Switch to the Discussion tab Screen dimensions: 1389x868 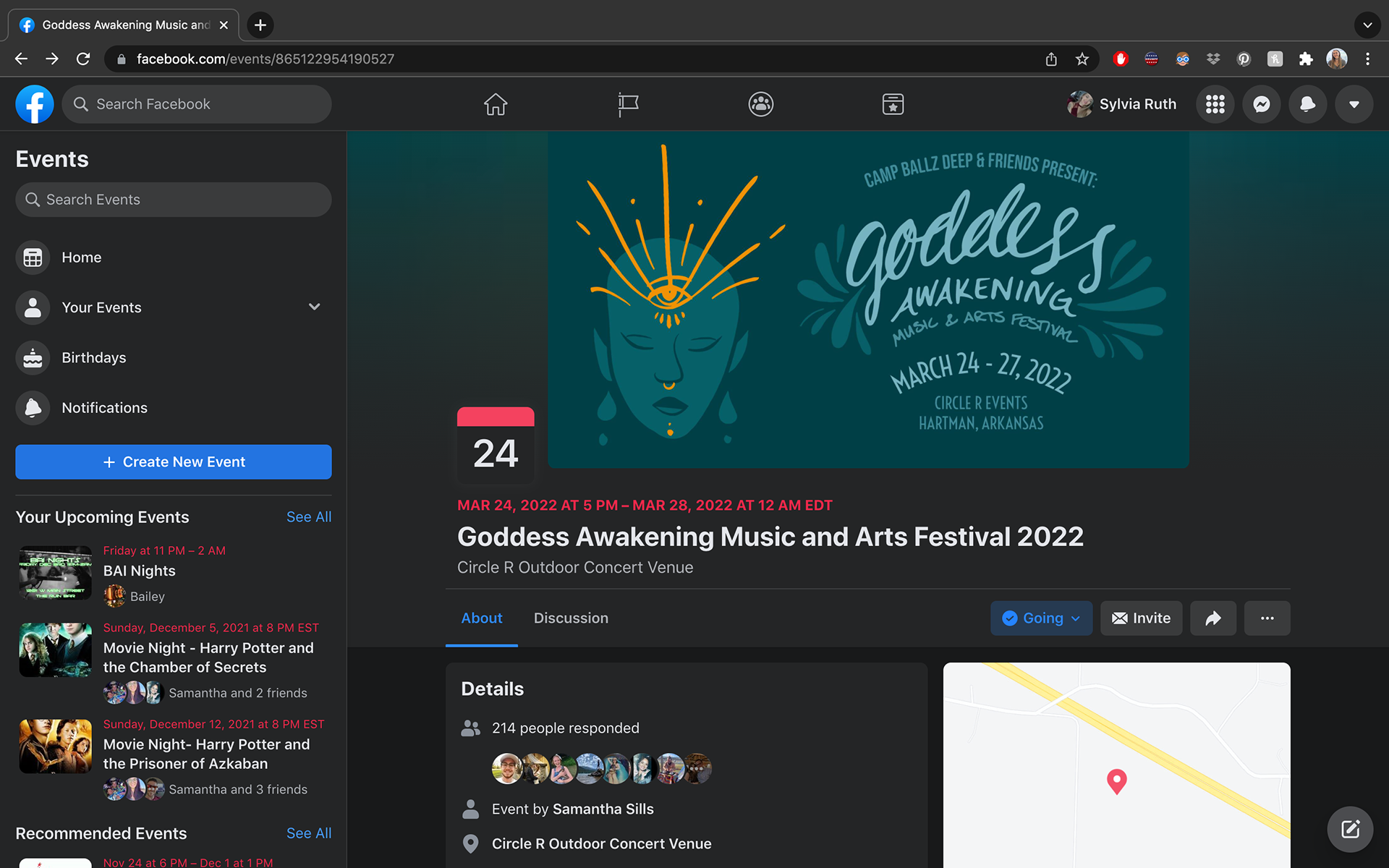[x=571, y=618]
